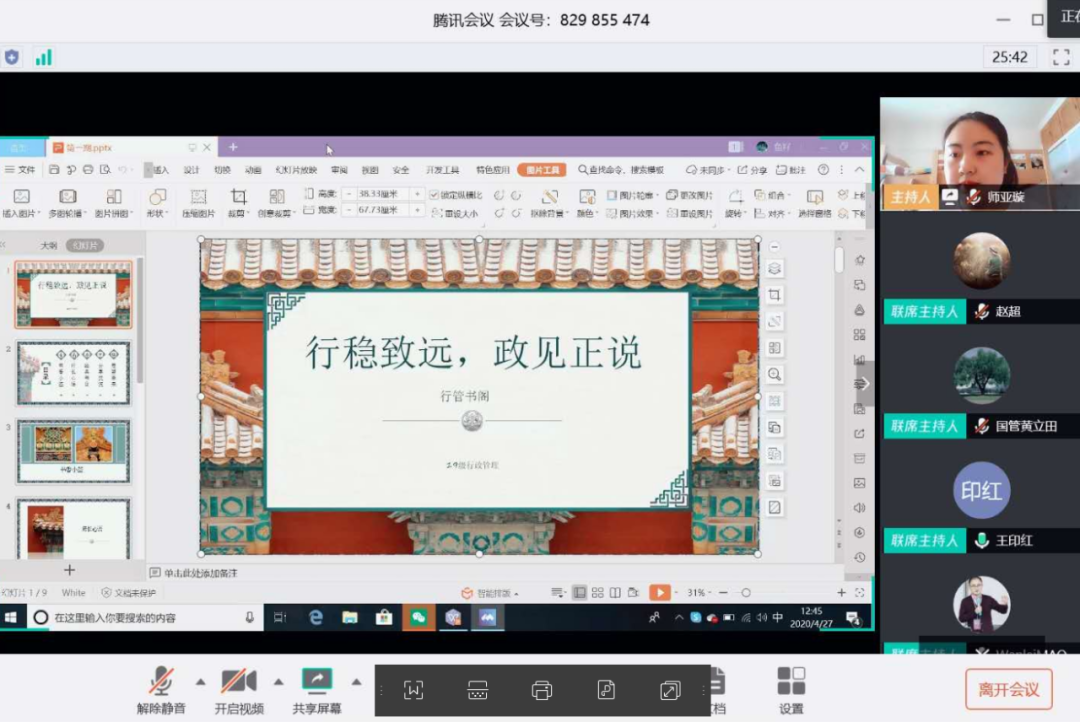Click the Change Picture (更改图片) button
The image size is (1080, 722).
(689, 195)
